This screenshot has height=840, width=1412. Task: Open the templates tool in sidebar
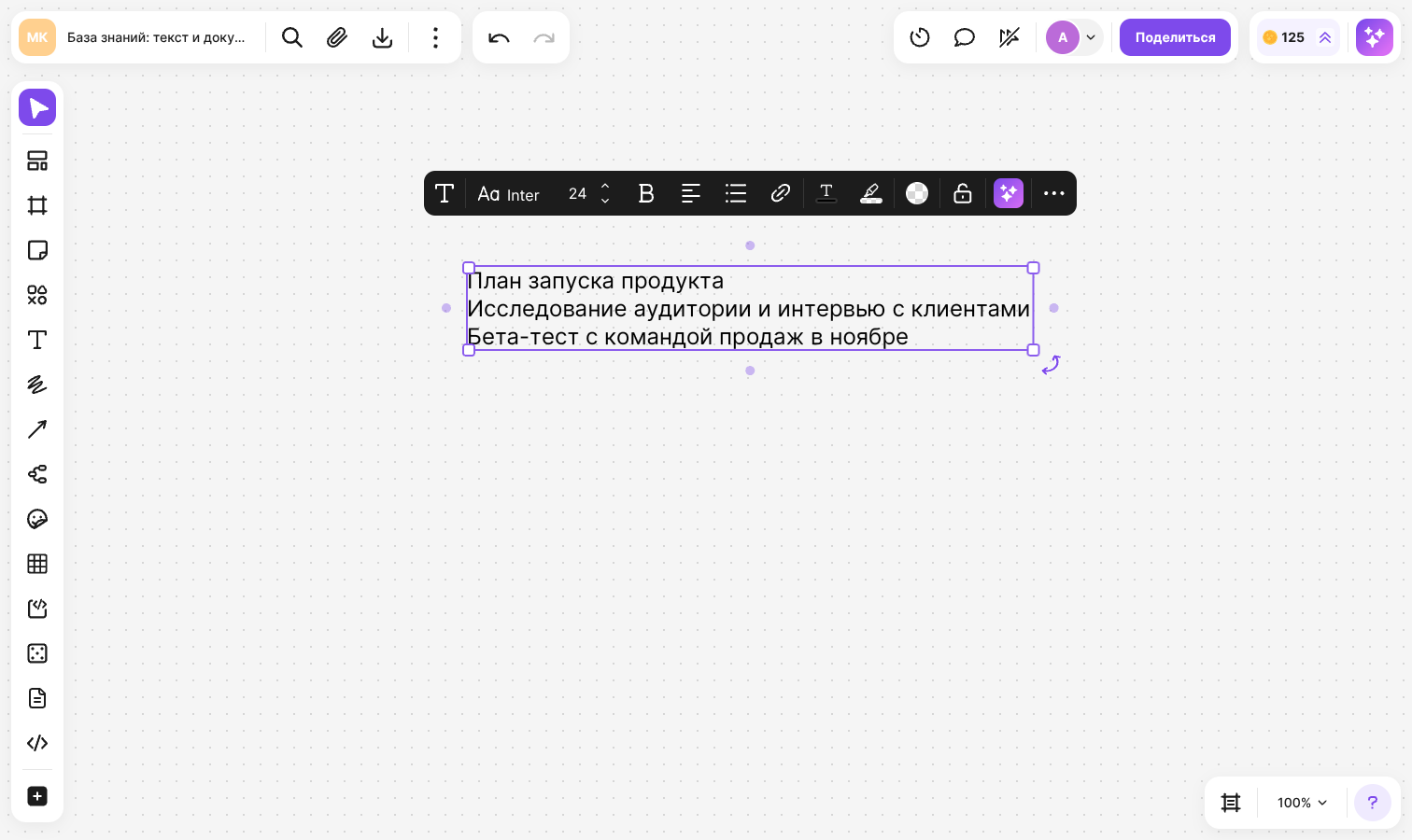coord(37,161)
